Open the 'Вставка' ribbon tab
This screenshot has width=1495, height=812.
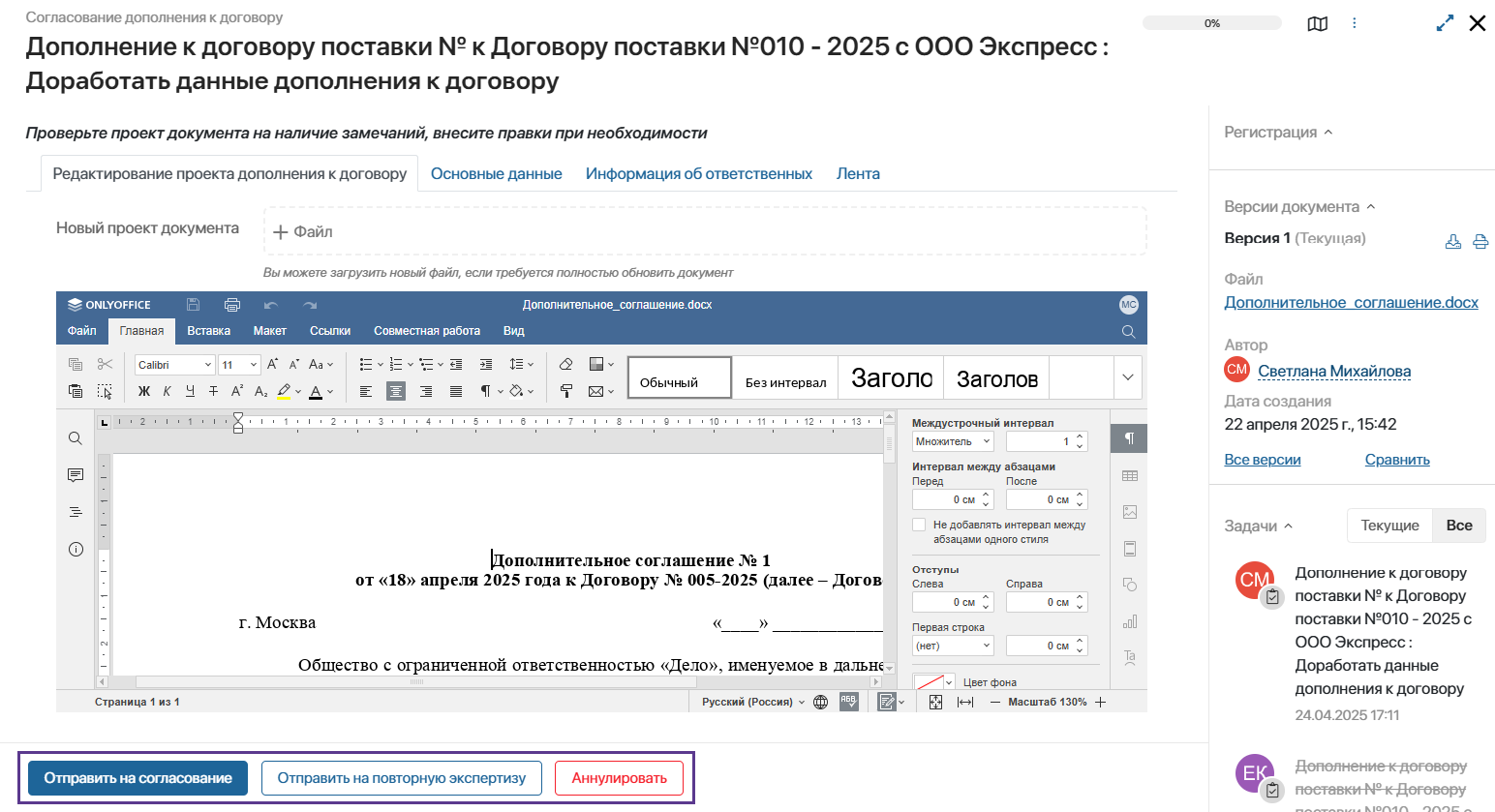click(208, 331)
